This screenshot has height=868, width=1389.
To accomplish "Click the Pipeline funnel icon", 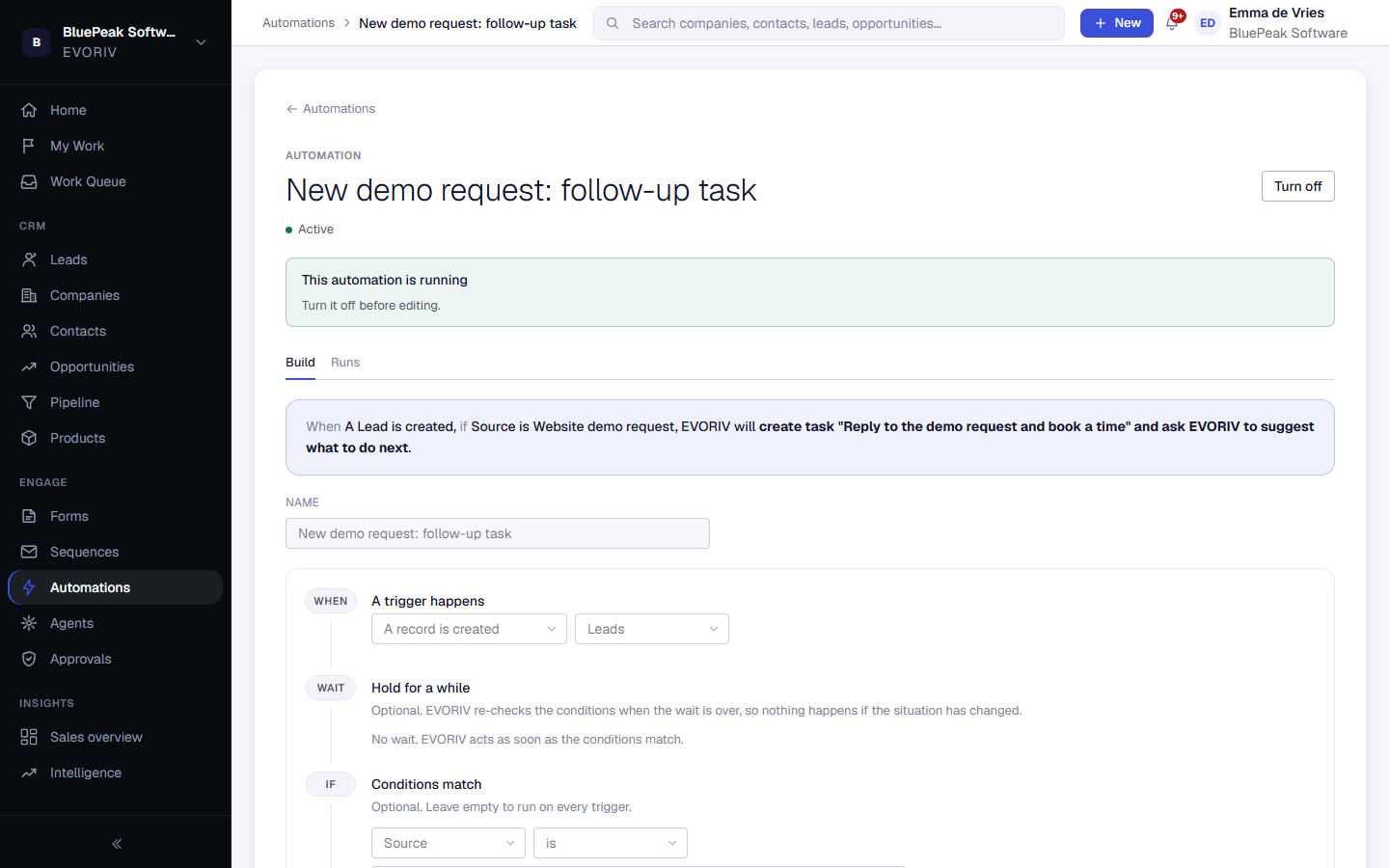I will [29, 402].
